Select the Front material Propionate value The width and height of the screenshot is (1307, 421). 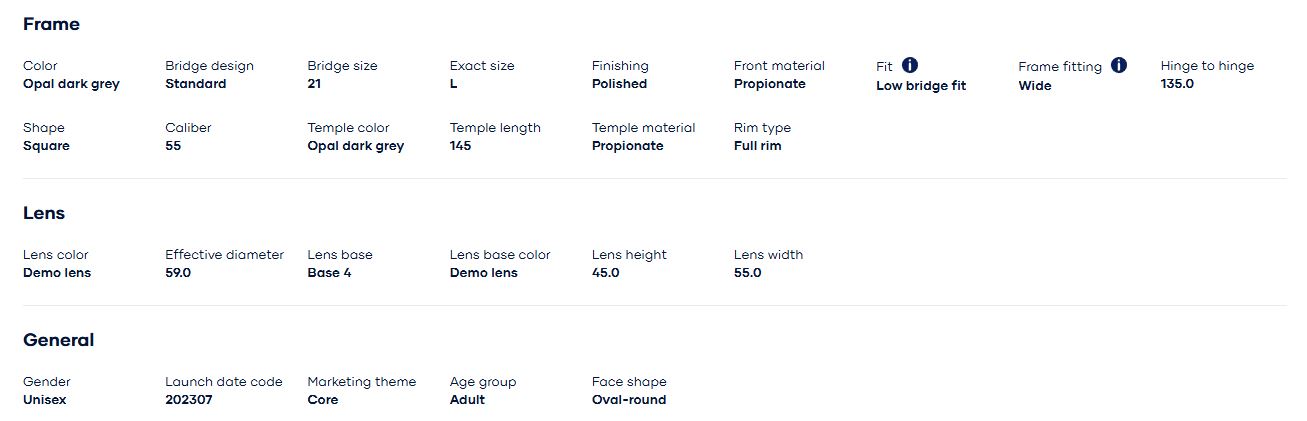769,84
